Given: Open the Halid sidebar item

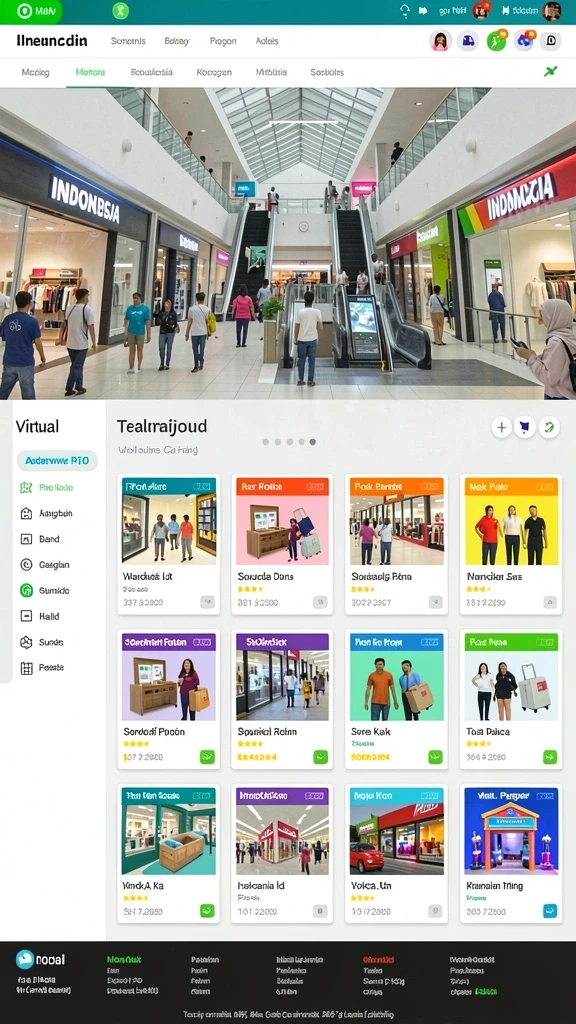Looking at the screenshot, I should [40, 616].
